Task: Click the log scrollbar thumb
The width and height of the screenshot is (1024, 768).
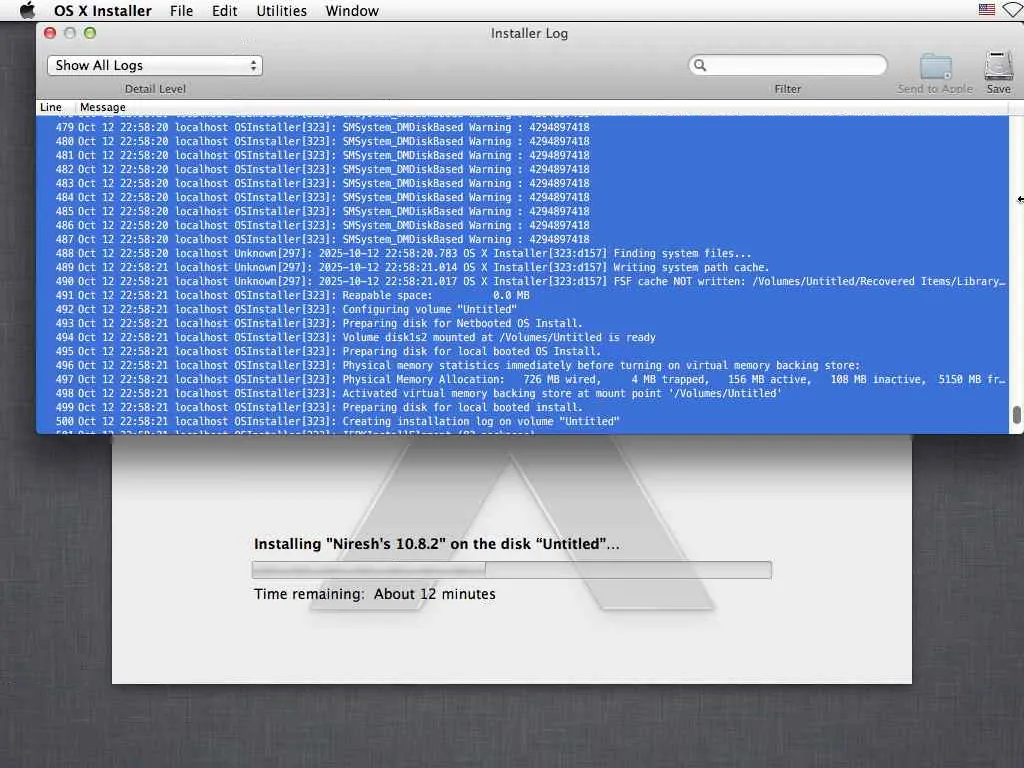Action: pyautogui.click(x=1016, y=415)
